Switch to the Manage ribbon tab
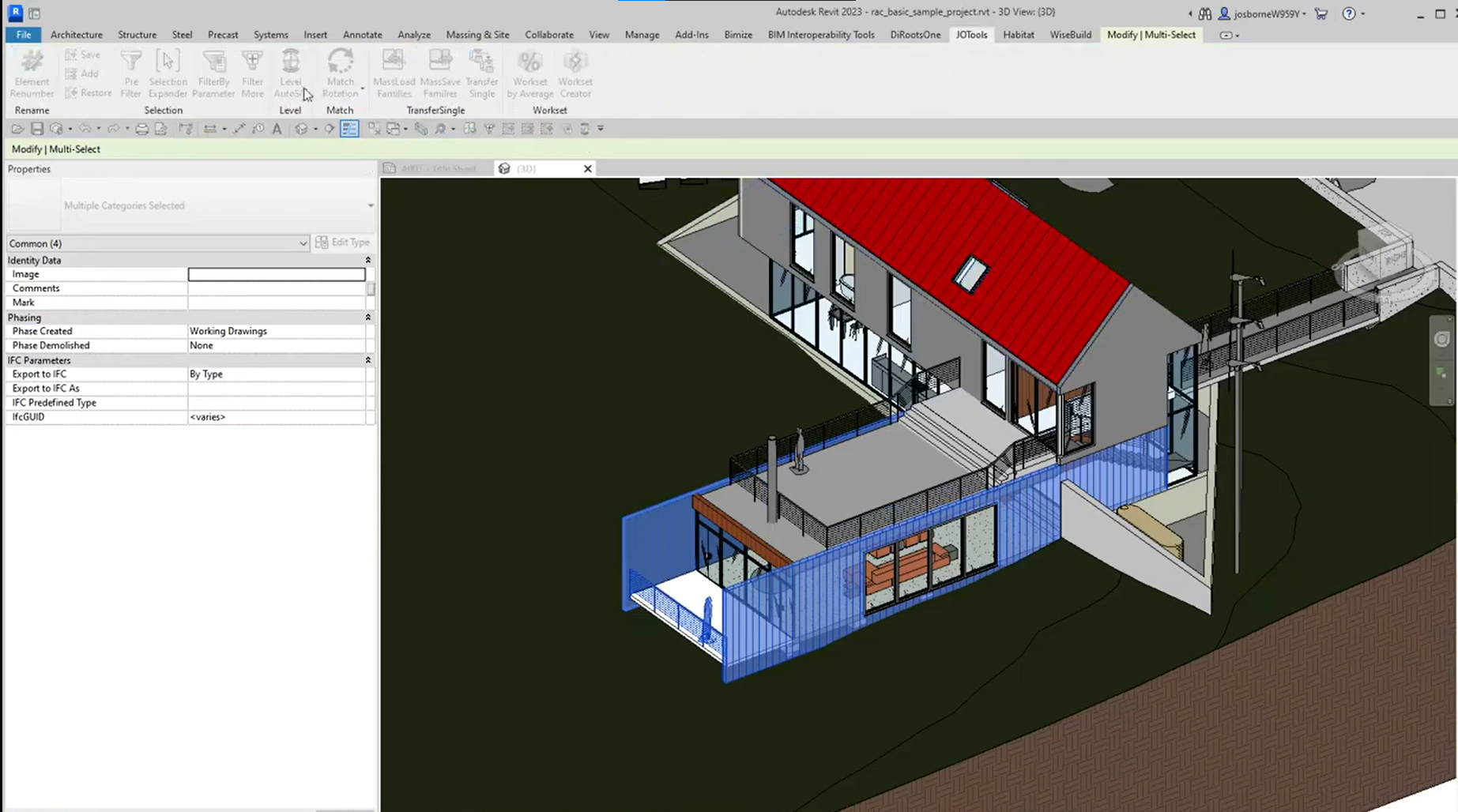The height and width of the screenshot is (812, 1458). [x=642, y=35]
